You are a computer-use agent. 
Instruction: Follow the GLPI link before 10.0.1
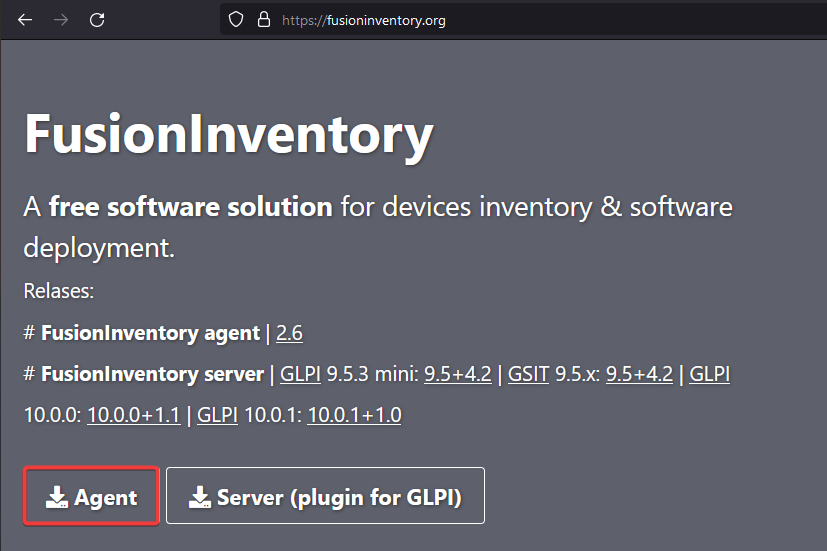click(x=217, y=415)
